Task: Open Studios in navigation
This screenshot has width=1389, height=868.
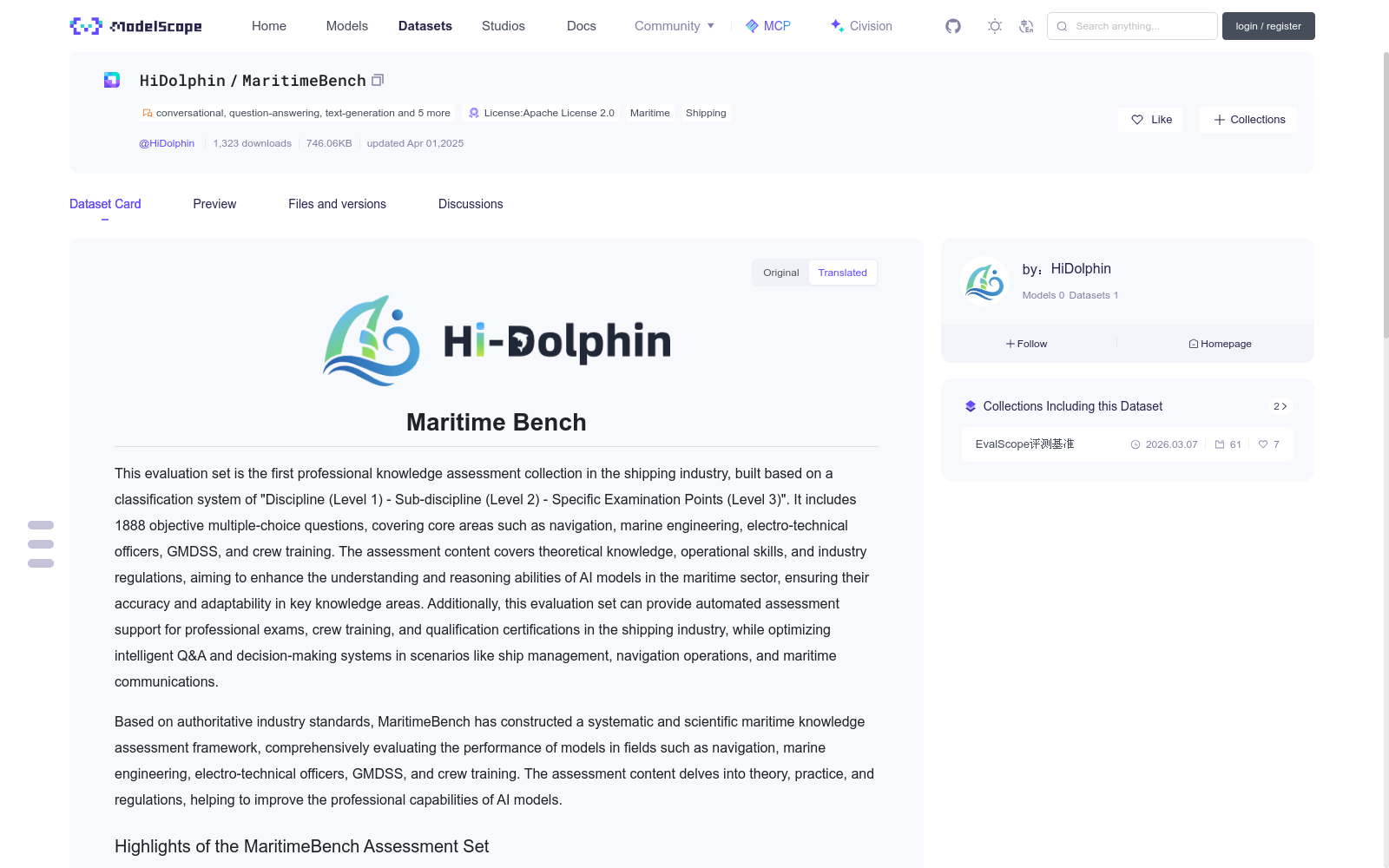Action: (504, 26)
